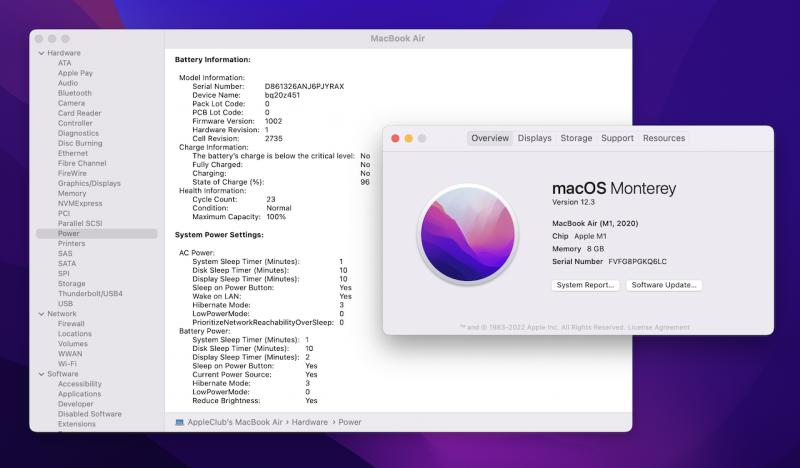Select Diagnostics in the sidebar
Screen dimensions: 800x468
78,133
